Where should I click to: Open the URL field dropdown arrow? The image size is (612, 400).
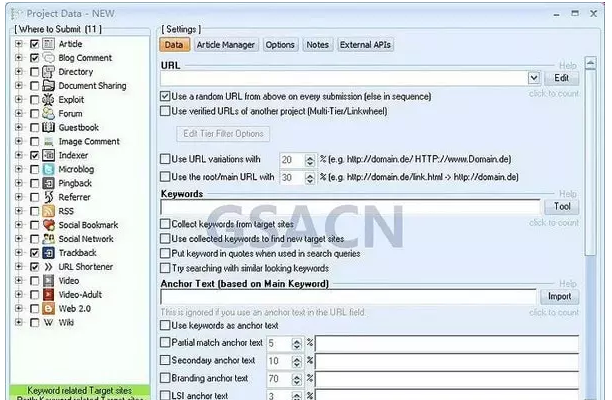534,78
